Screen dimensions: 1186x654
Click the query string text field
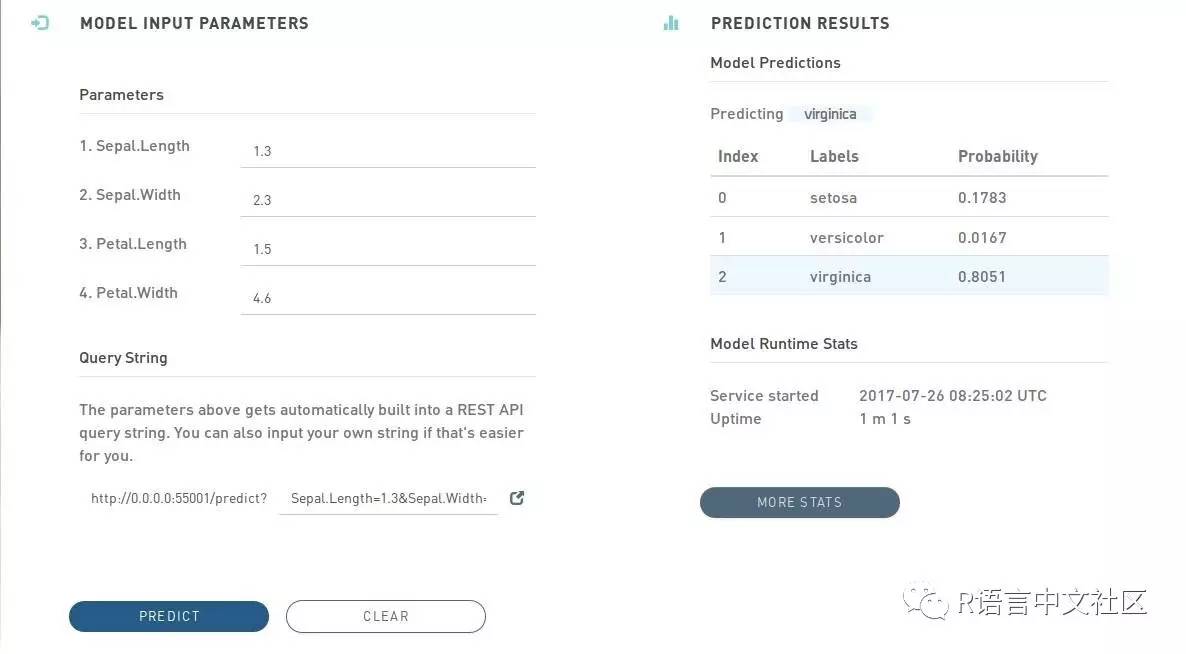388,498
